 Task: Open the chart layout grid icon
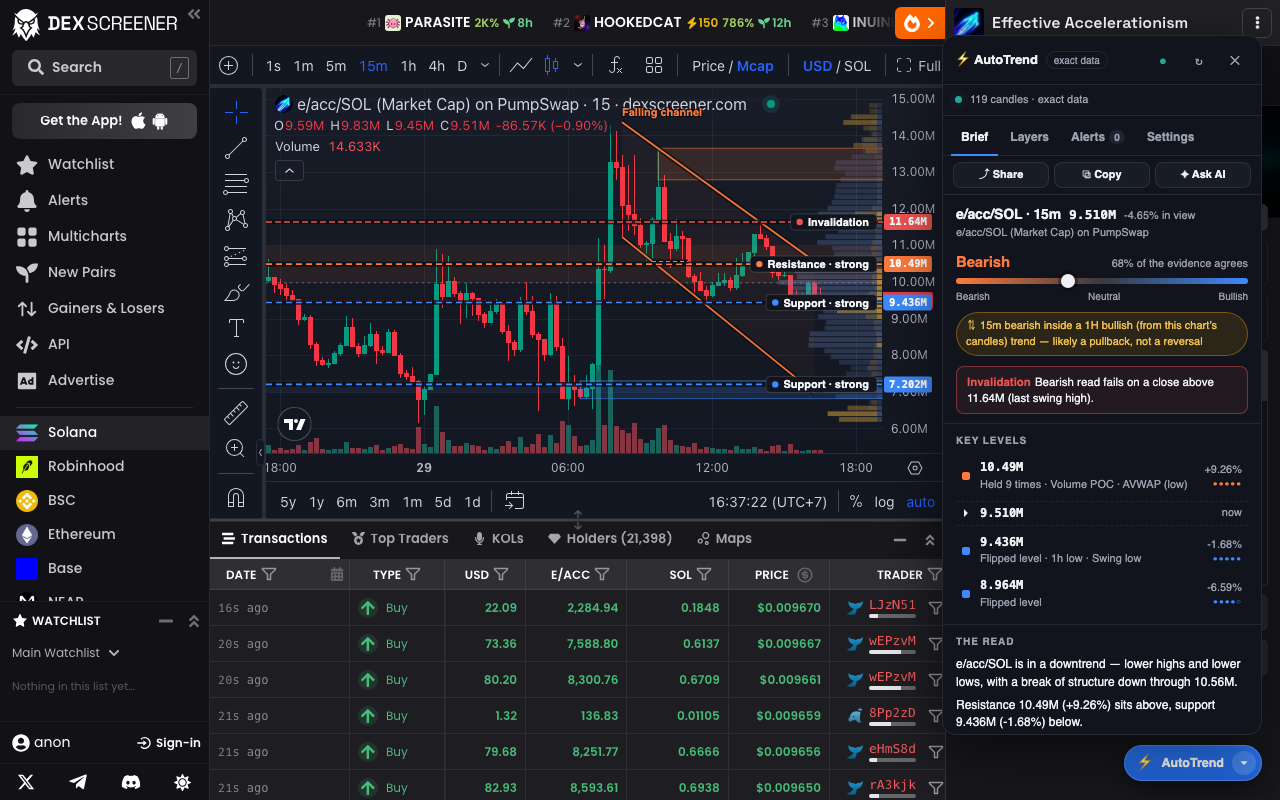(x=654, y=66)
